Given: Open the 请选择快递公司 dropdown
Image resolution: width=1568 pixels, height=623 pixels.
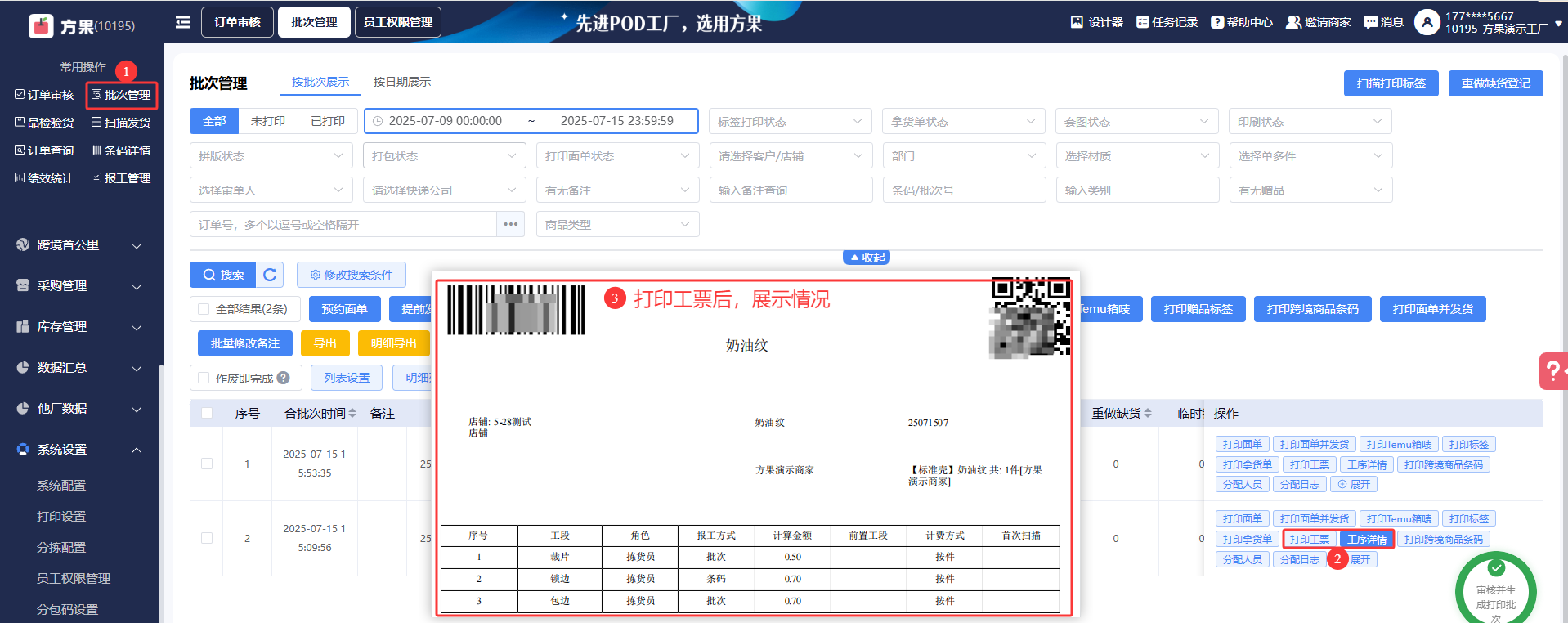Looking at the screenshot, I should click(444, 190).
